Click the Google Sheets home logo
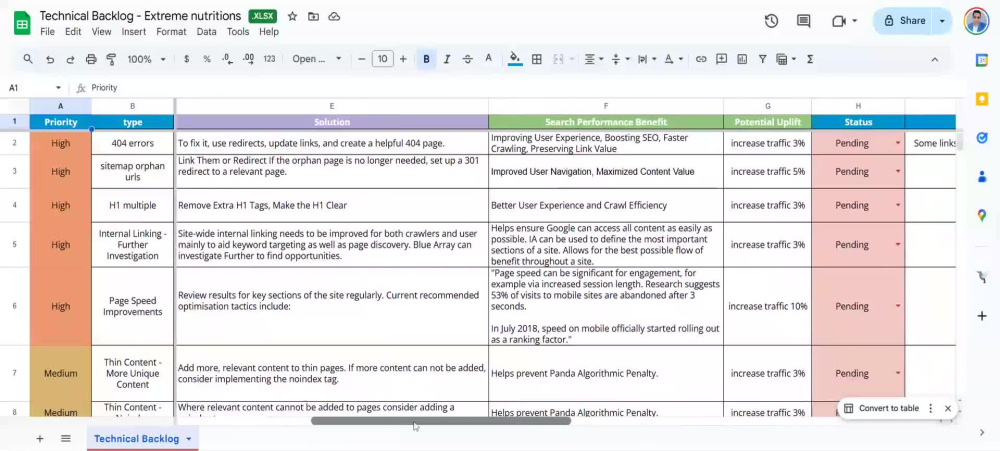This screenshot has width=1000, height=451. (x=22, y=24)
